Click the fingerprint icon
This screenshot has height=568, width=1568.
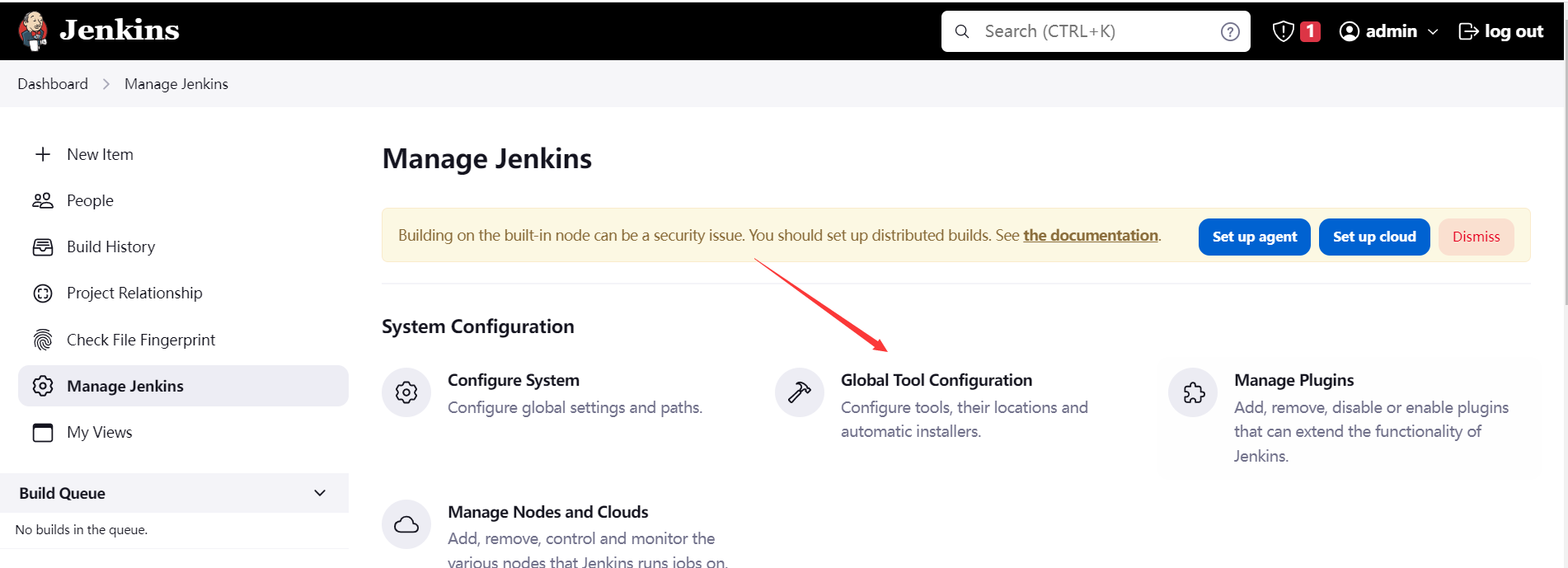tap(43, 340)
